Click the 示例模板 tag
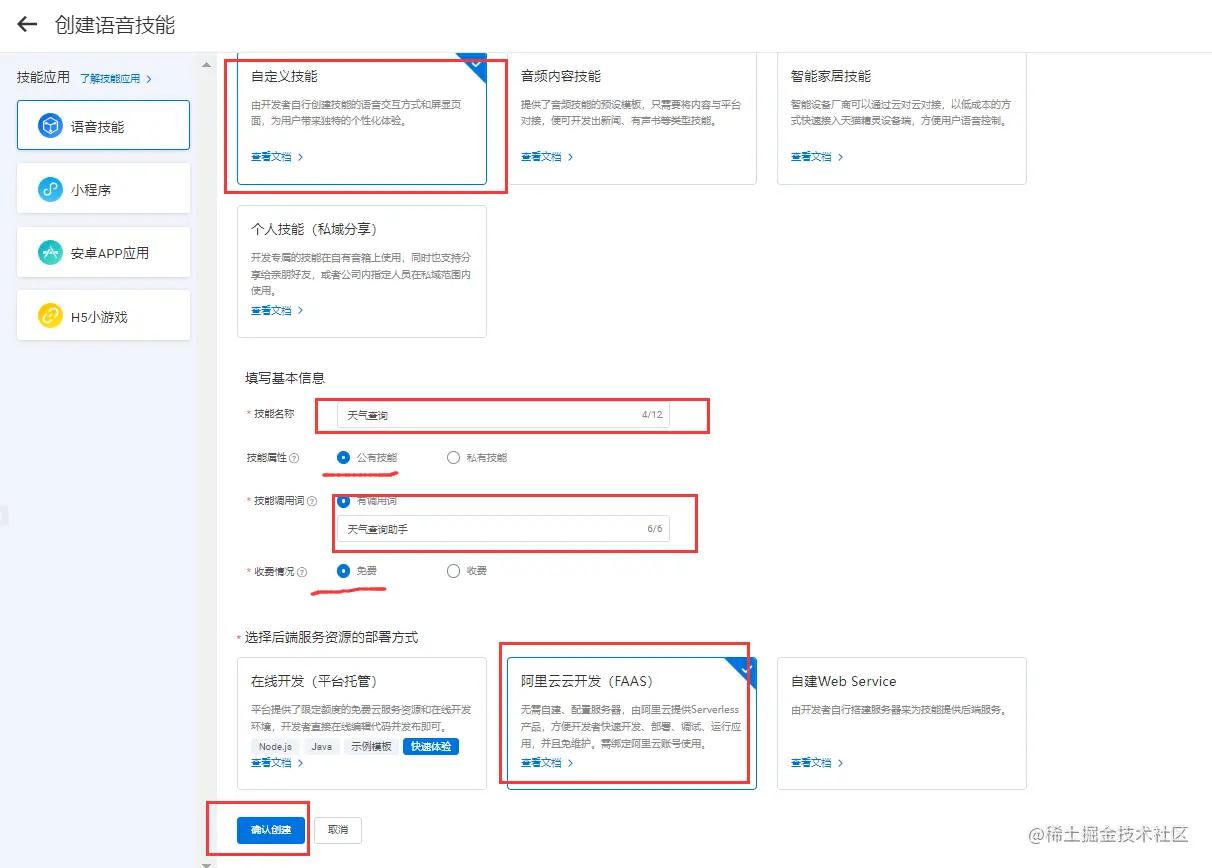1212x868 pixels. point(371,747)
